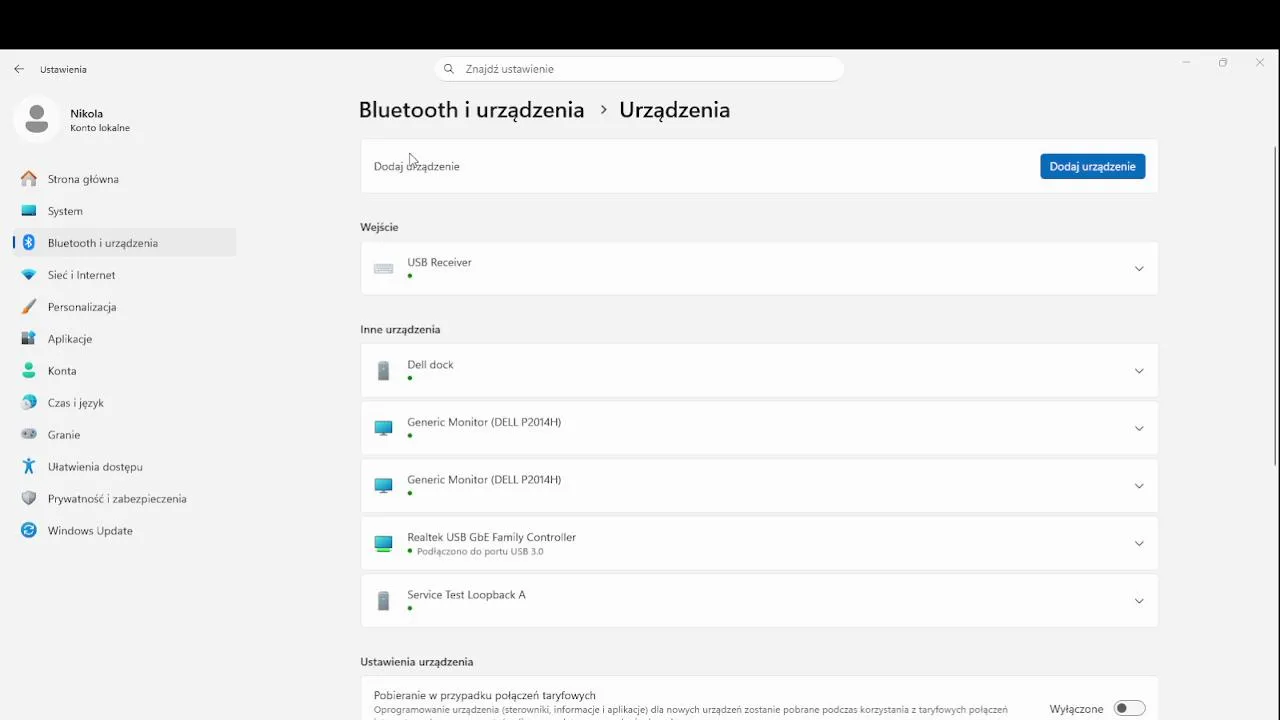1280x720 pixels.
Task: Click the Dell dock device icon
Action: coord(383,371)
